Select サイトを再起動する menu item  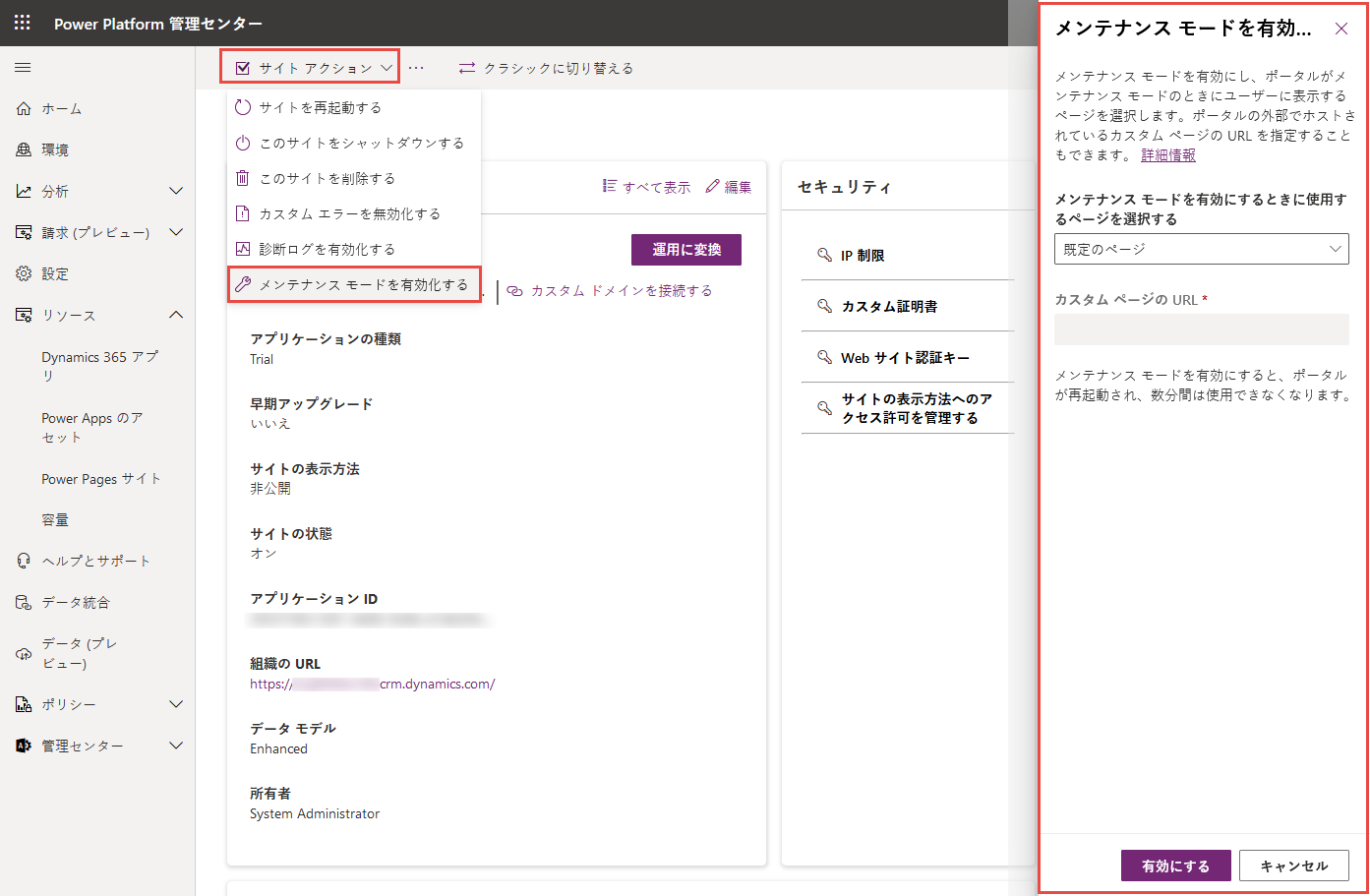pyautogui.click(x=354, y=107)
